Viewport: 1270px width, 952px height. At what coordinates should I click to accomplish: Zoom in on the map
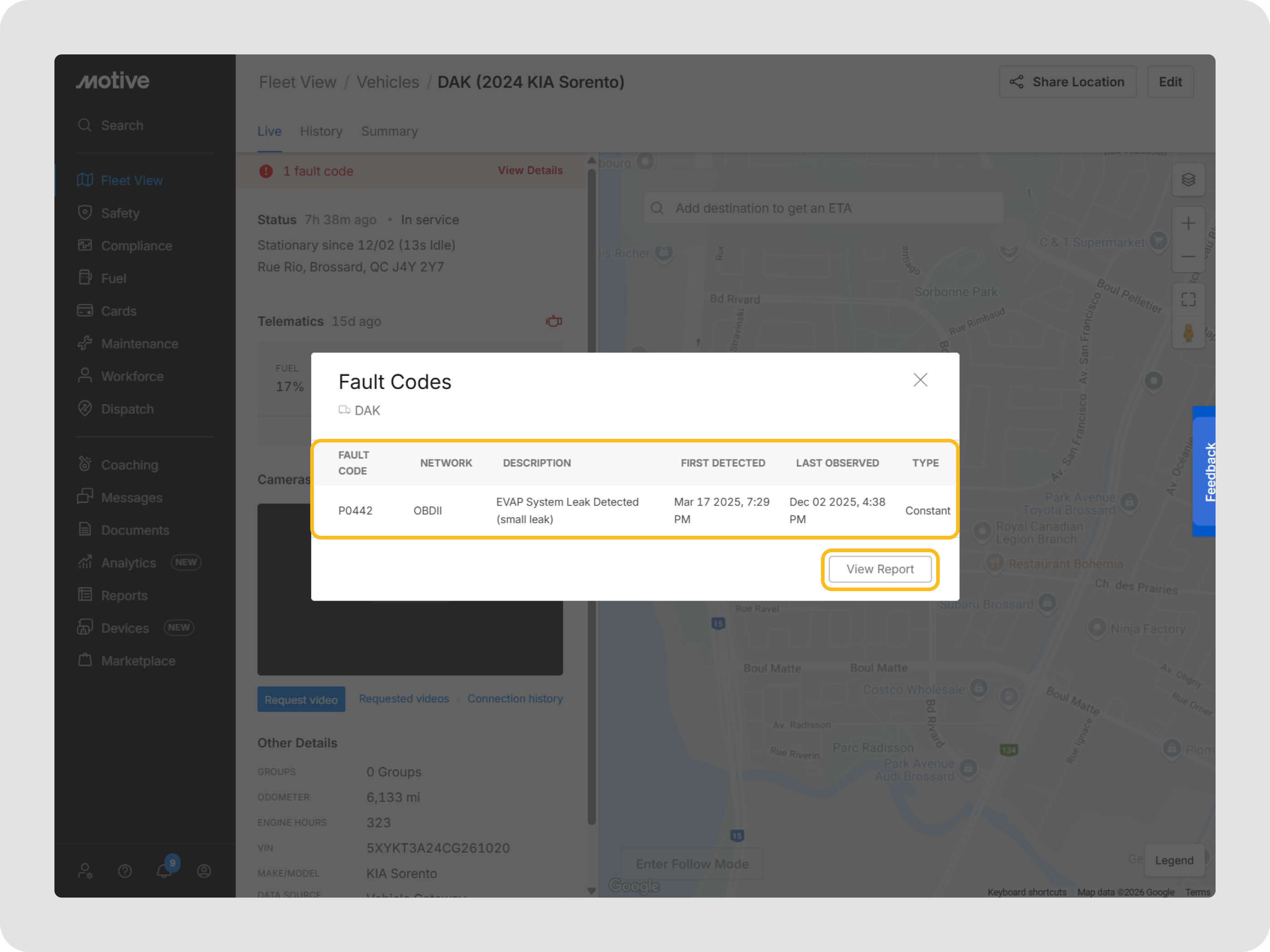pos(1188,223)
